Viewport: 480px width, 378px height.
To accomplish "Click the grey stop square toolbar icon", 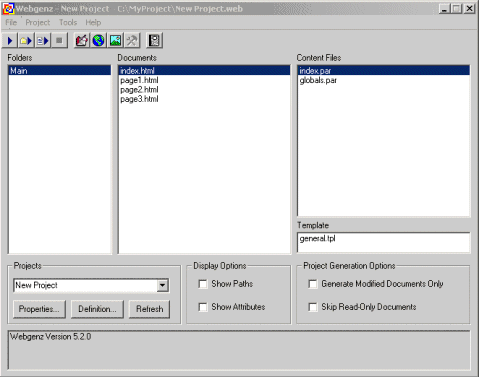I will [59, 41].
